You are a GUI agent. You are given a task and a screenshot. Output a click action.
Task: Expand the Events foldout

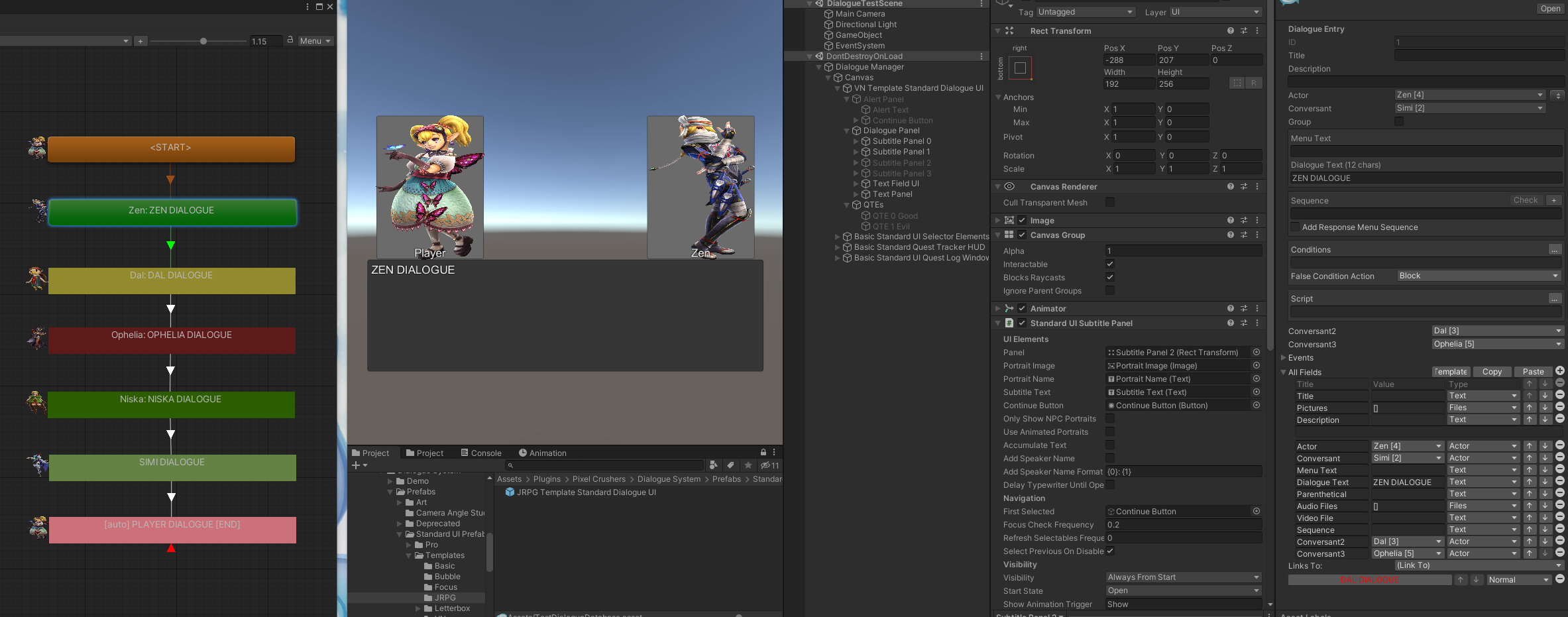pyautogui.click(x=1283, y=357)
